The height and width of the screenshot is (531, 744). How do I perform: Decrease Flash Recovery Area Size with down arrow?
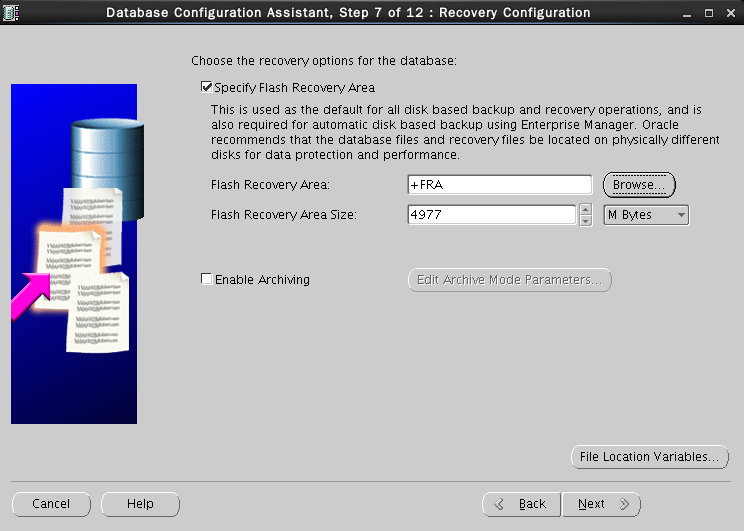point(585,221)
